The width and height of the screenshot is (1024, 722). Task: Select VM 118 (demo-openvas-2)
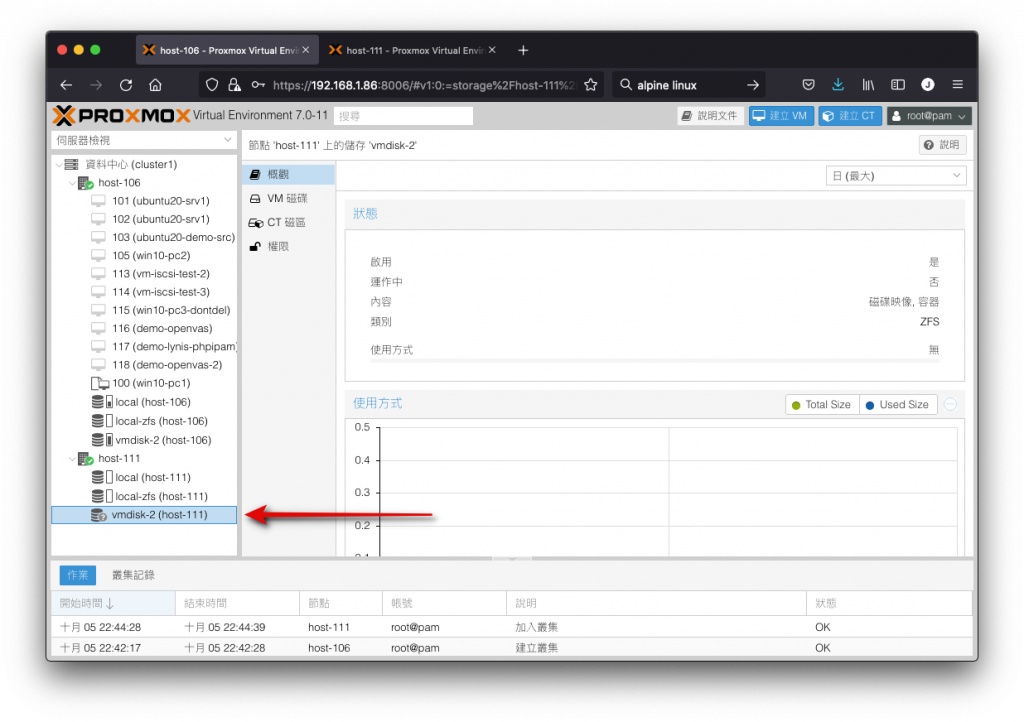[x=167, y=366]
